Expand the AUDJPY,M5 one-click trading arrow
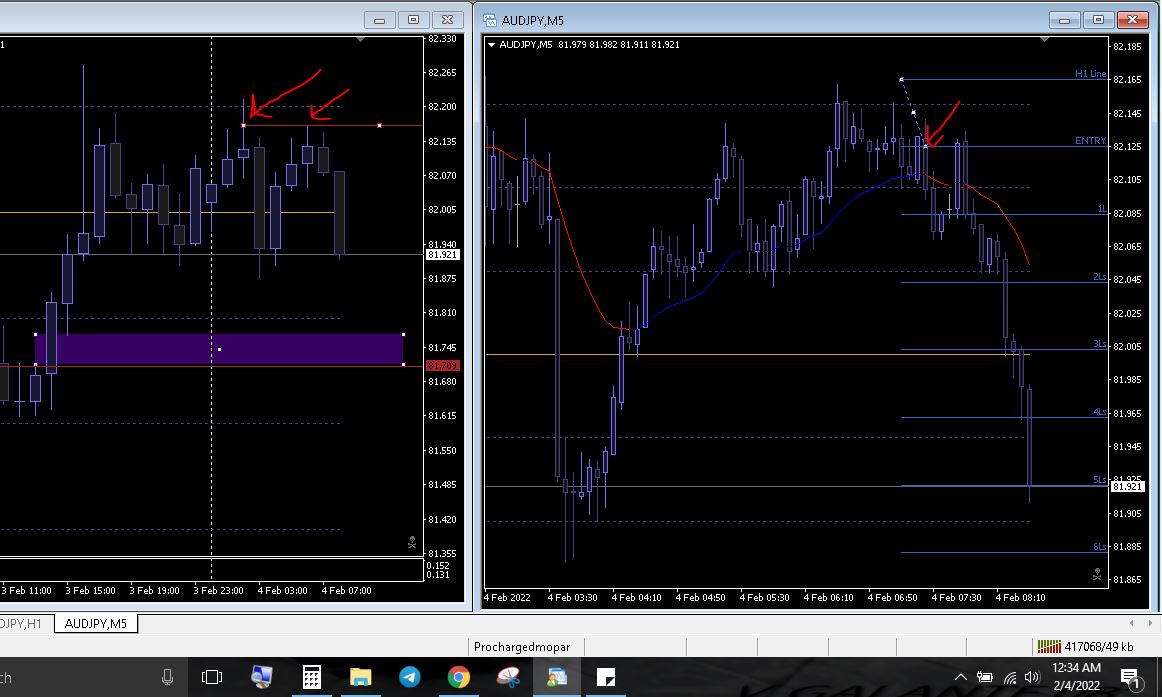1162x697 pixels. (492, 44)
